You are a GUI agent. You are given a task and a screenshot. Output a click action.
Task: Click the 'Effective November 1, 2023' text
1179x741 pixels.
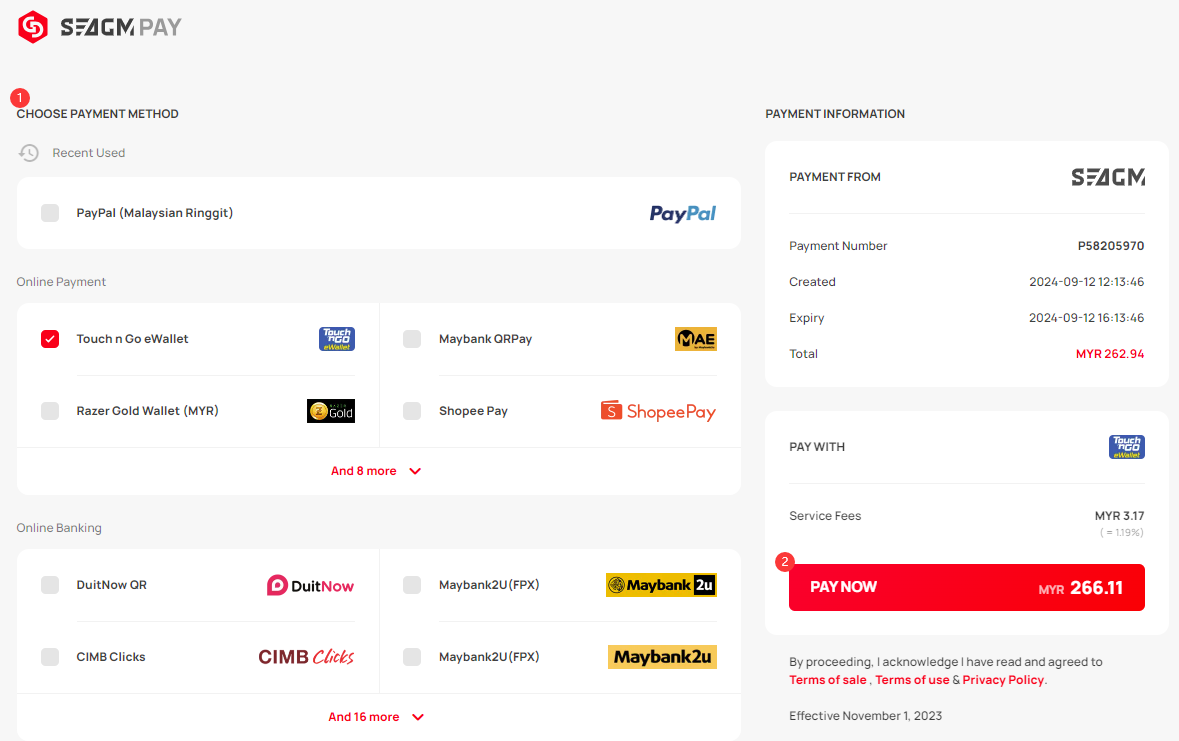(x=865, y=716)
